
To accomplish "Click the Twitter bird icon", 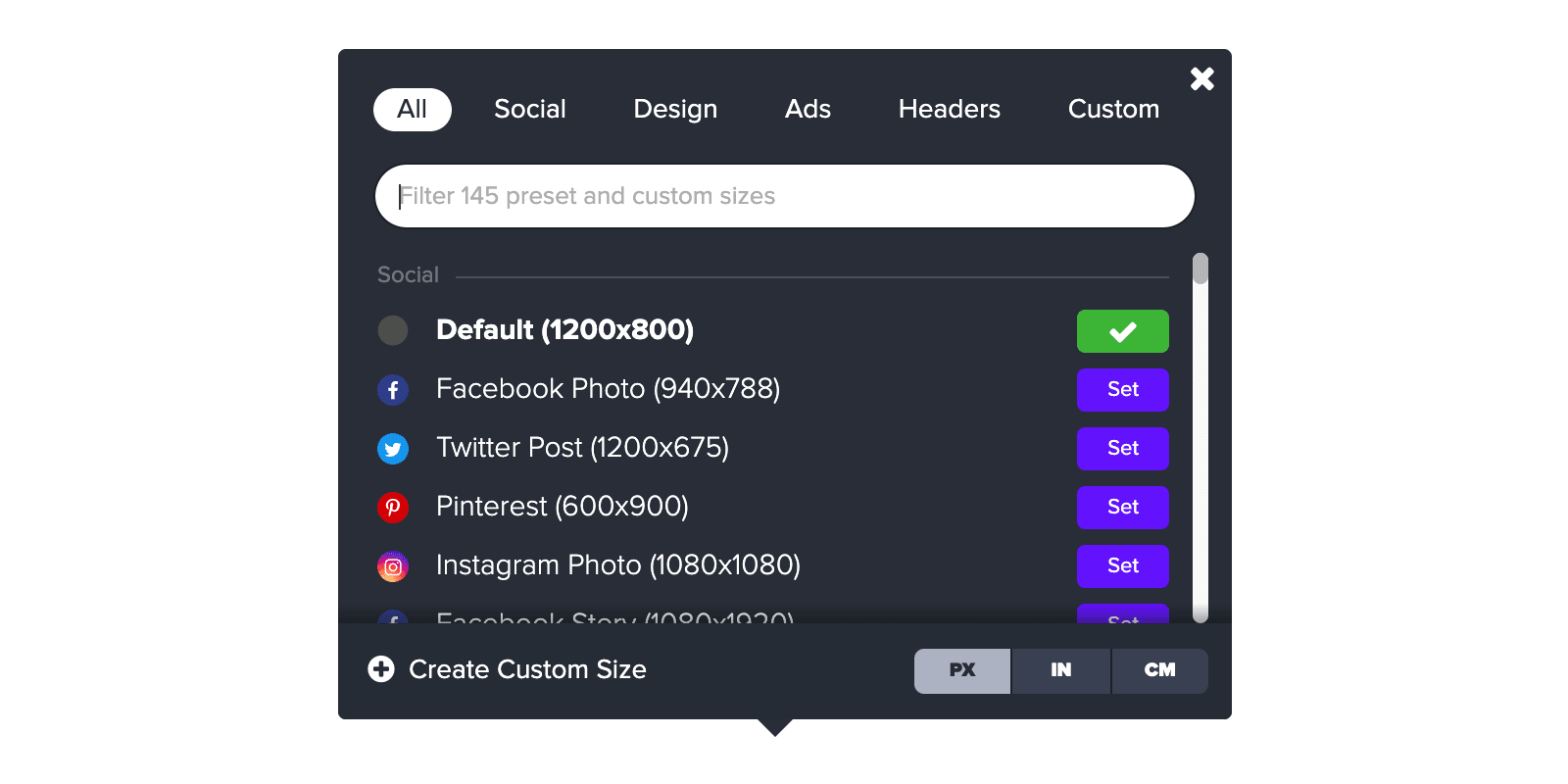I will (x=393, y=449).
